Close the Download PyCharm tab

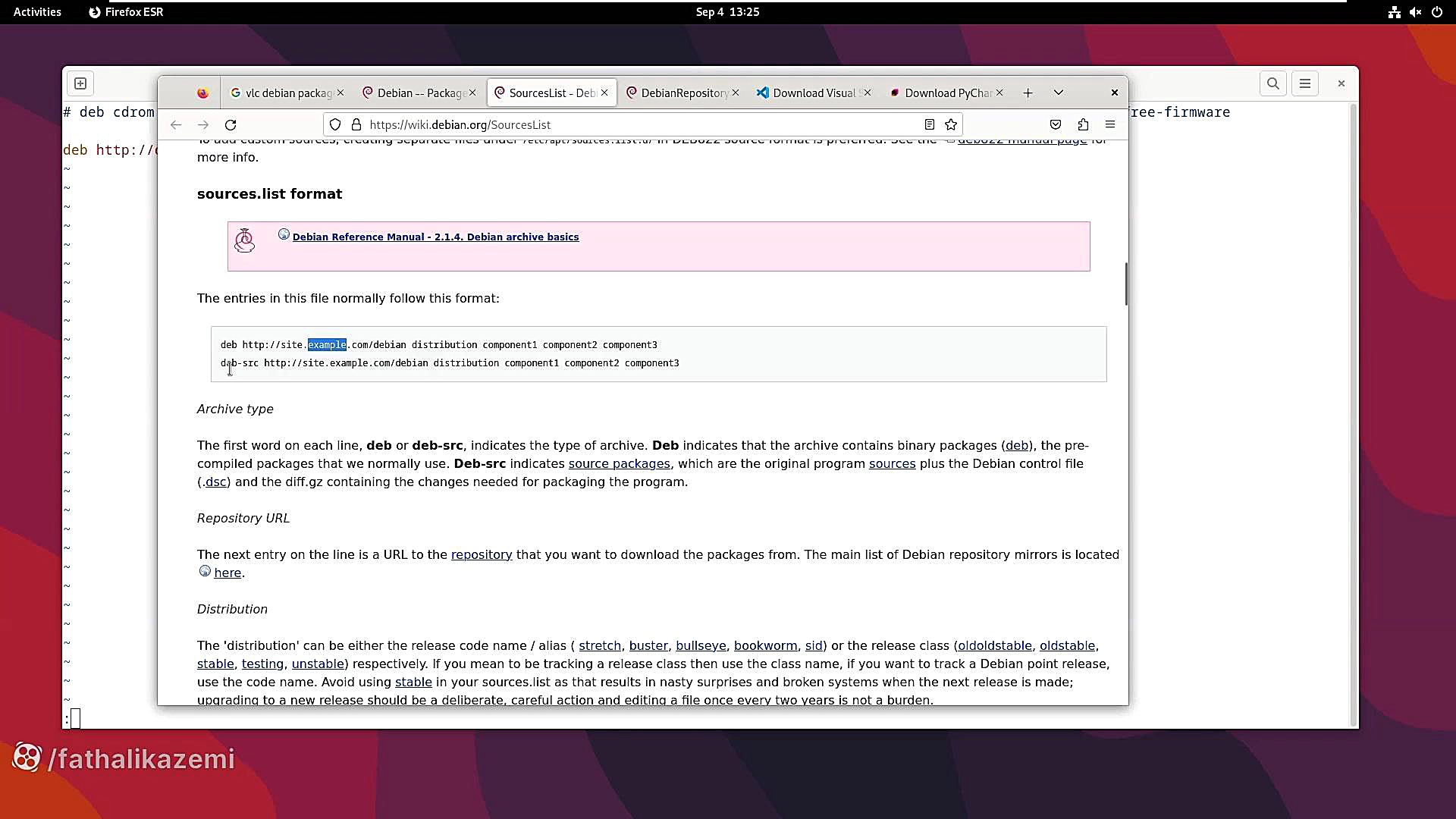coord(999,93)
